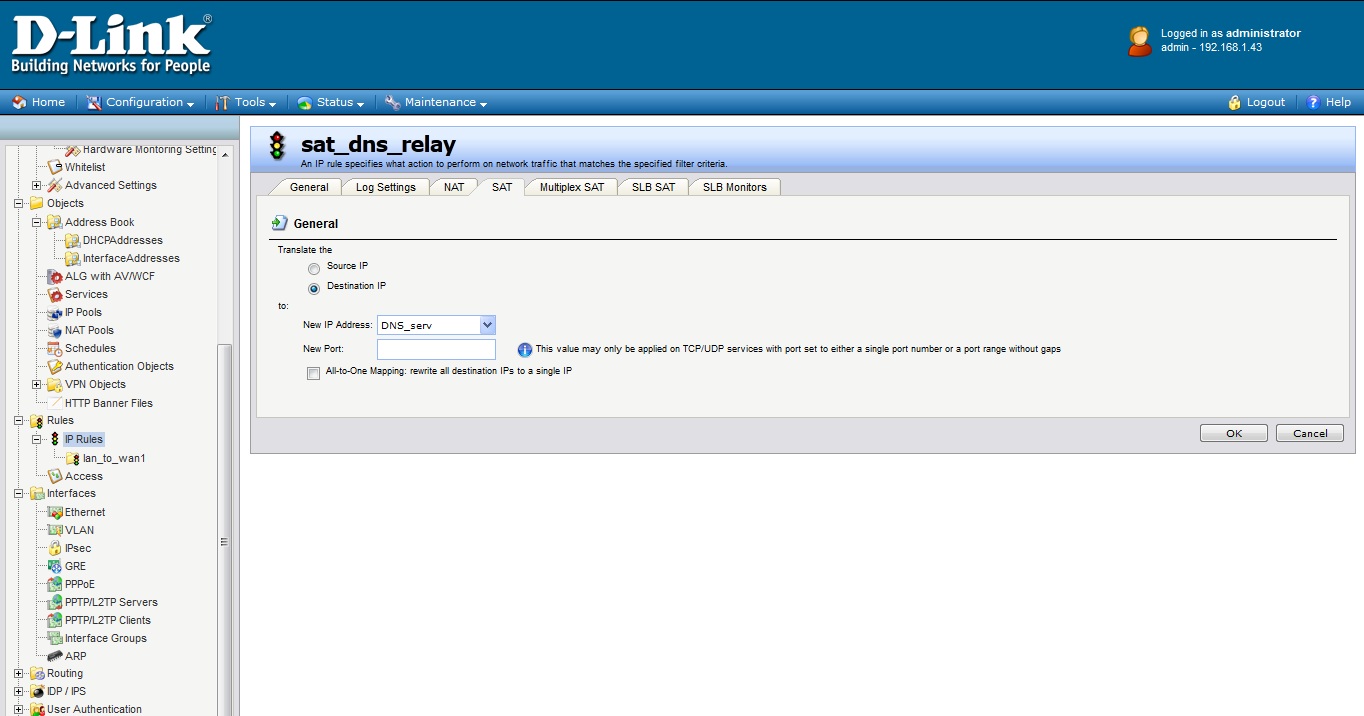This screenshot has width=1364, height=716.
Task: Select Hardware Monitoring Settings in tree
Action: [149, 149]
